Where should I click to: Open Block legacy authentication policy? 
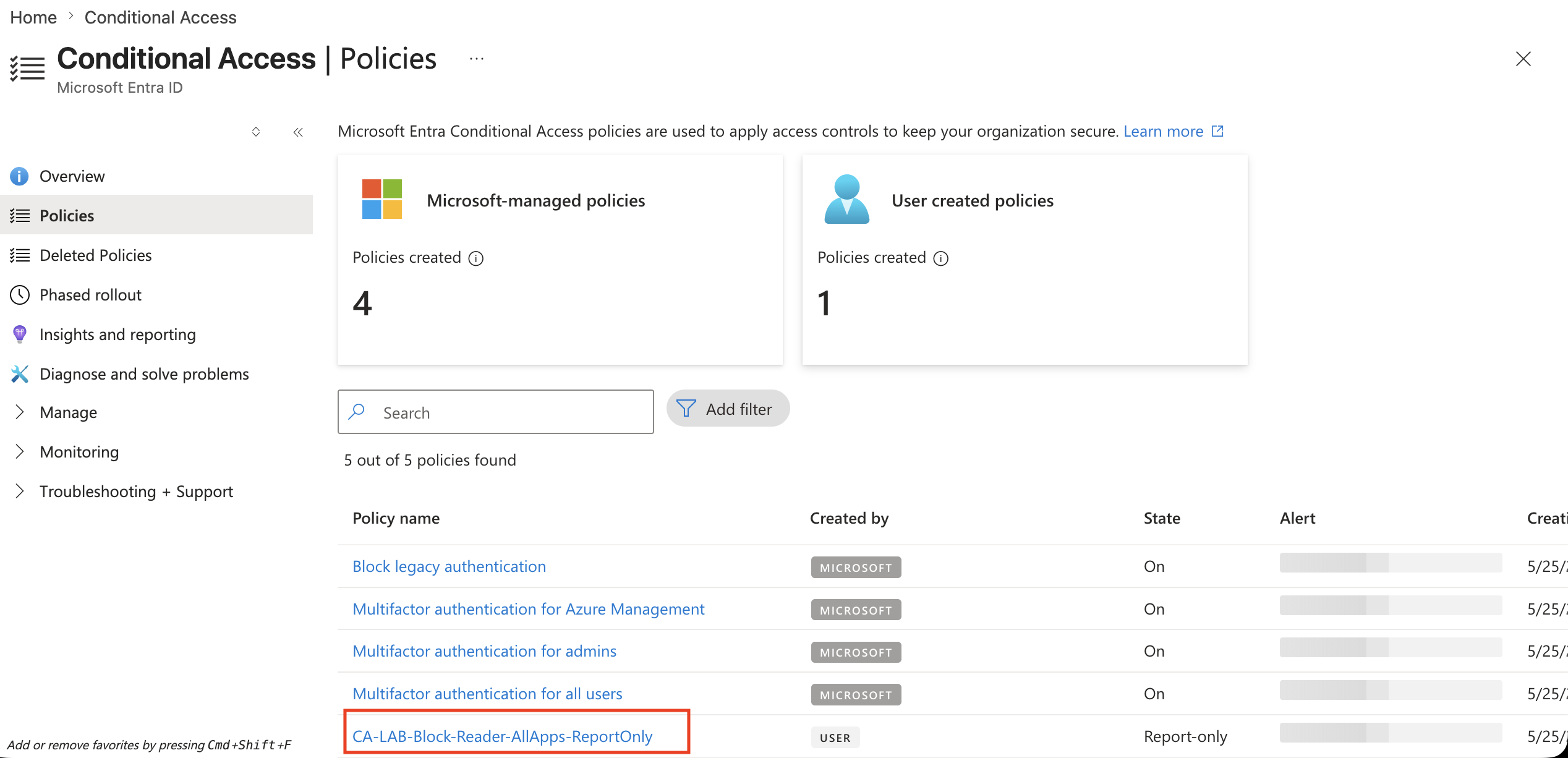pos(450,566)
